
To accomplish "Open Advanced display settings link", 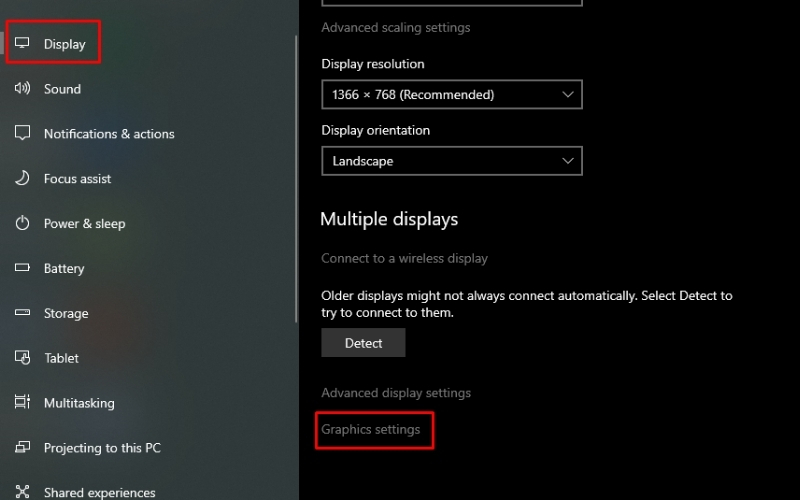I will pos(396,393).
